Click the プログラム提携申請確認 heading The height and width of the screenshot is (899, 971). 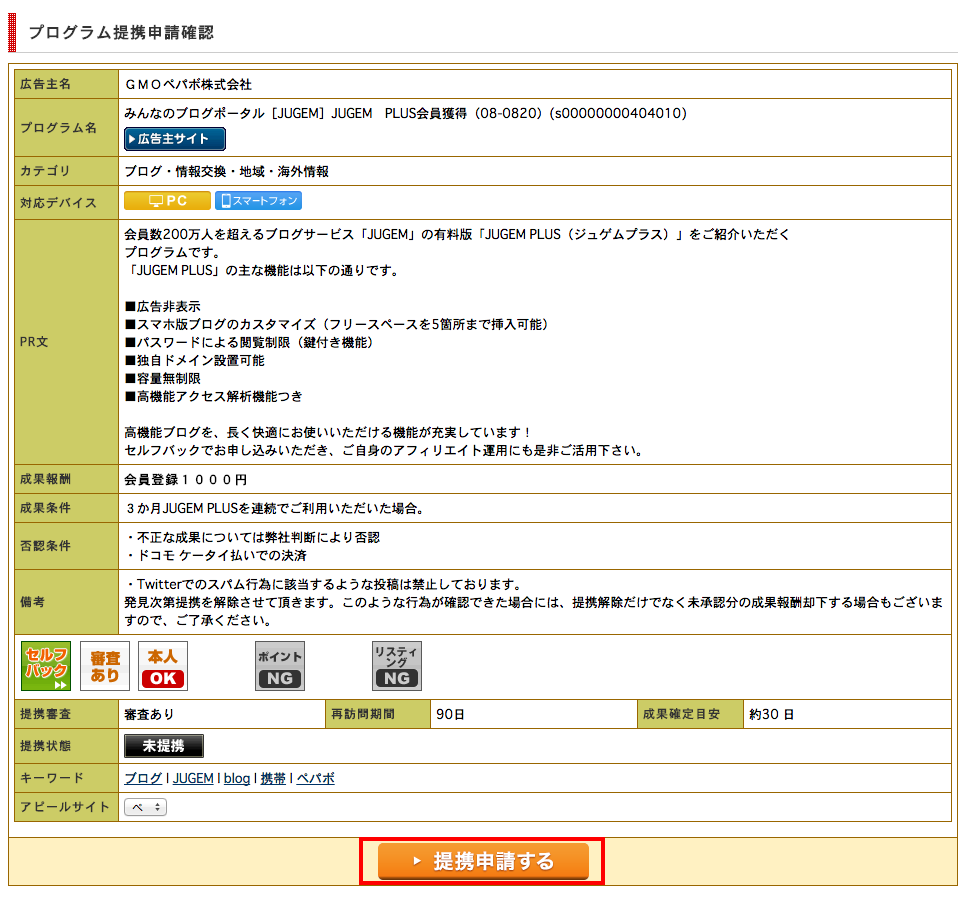tap(121, 32)
